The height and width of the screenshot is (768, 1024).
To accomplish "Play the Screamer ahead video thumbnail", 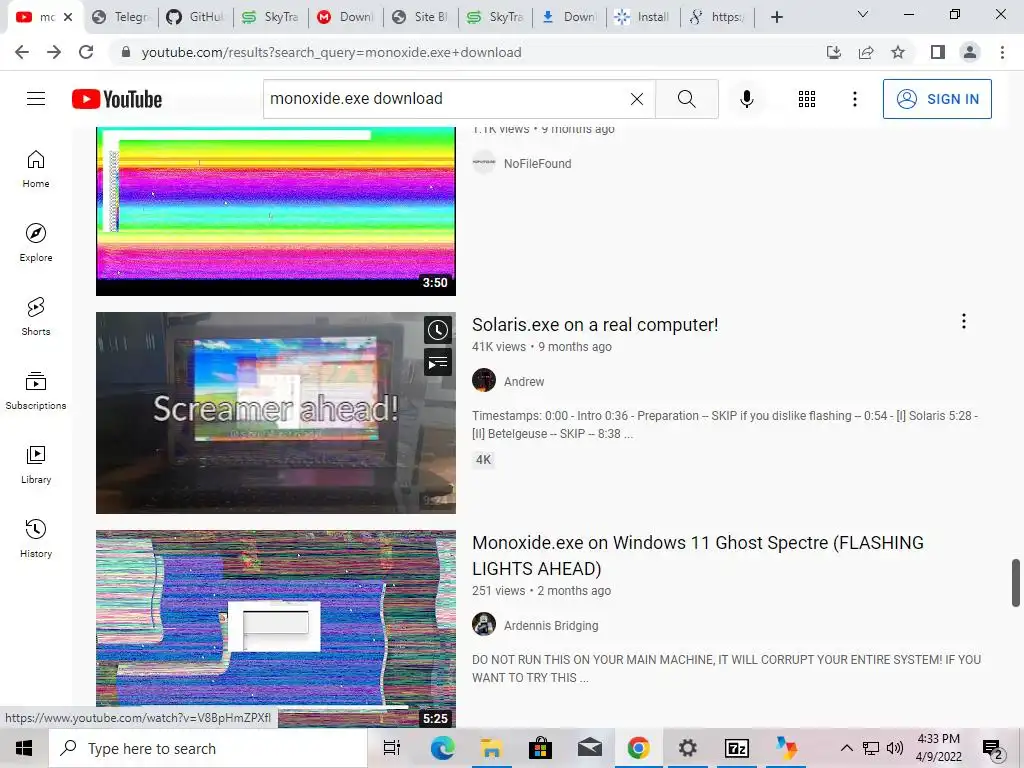I will [276, 413].
